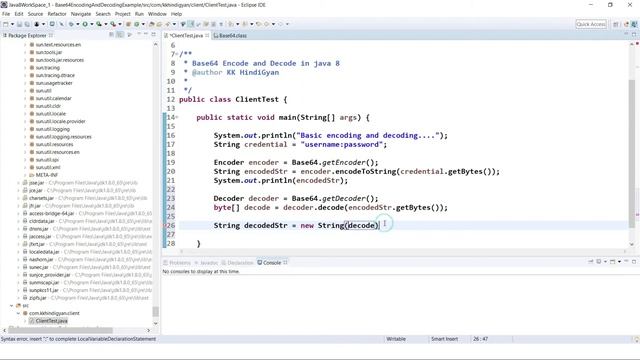Open the New file dropdown arrow
Viewport: 640px width, 360px height.
coord(12,24)
